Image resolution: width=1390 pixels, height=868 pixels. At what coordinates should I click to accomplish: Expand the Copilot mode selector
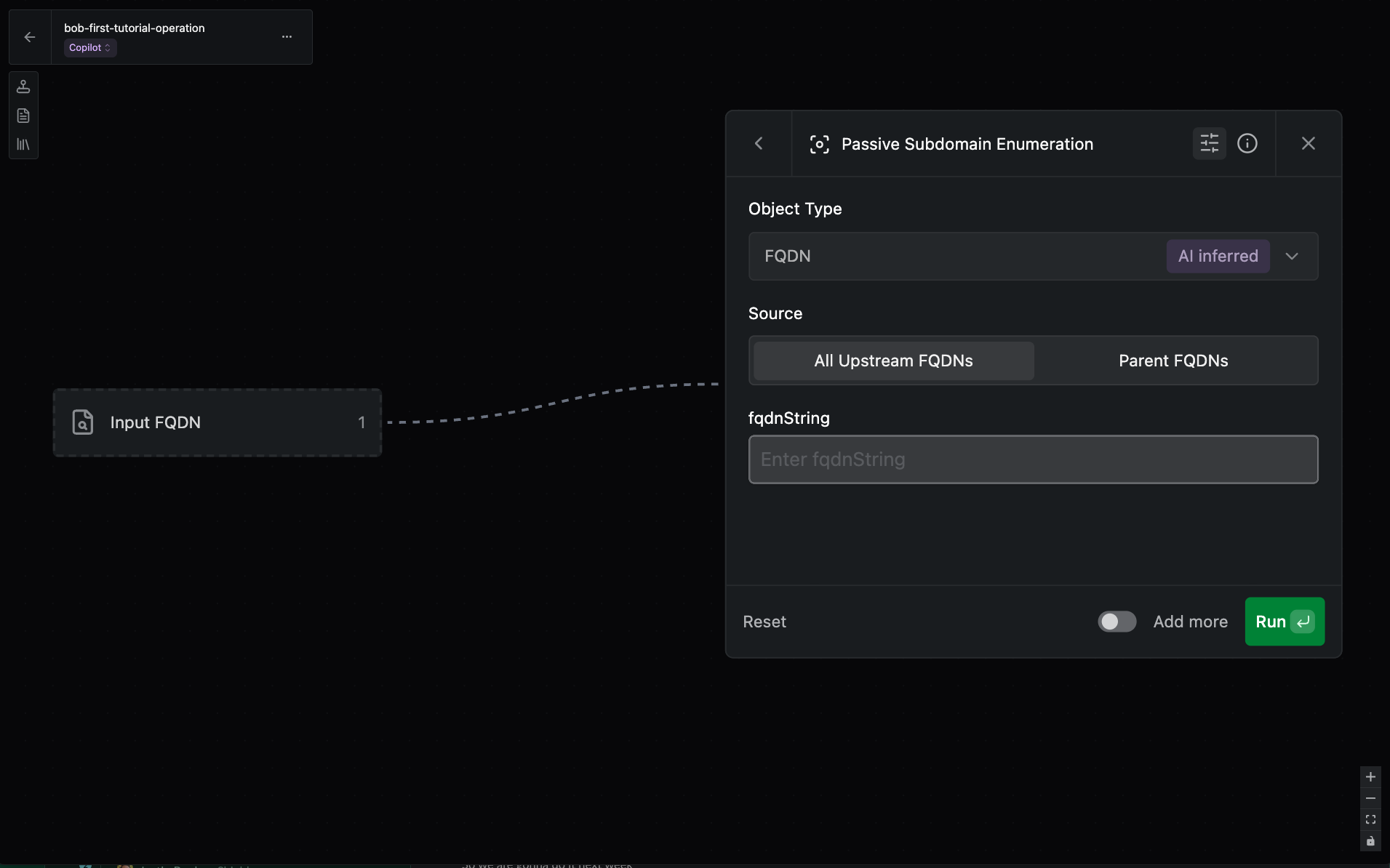tap(89, 48)
